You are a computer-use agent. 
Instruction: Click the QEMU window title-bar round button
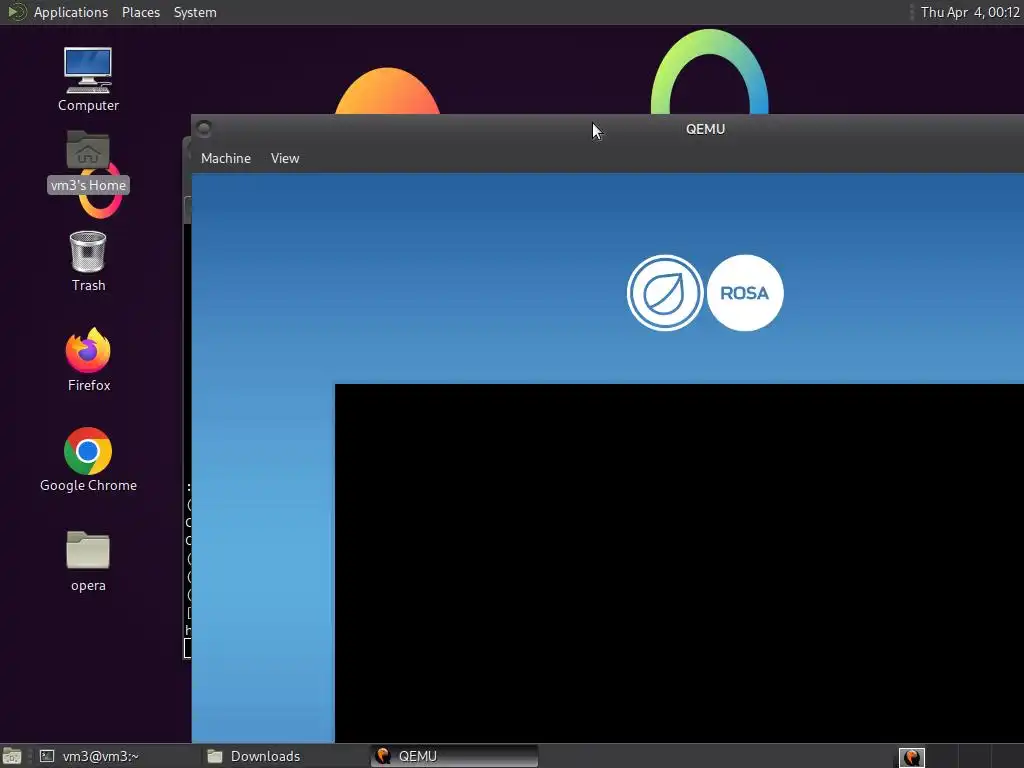click(204, 128)
